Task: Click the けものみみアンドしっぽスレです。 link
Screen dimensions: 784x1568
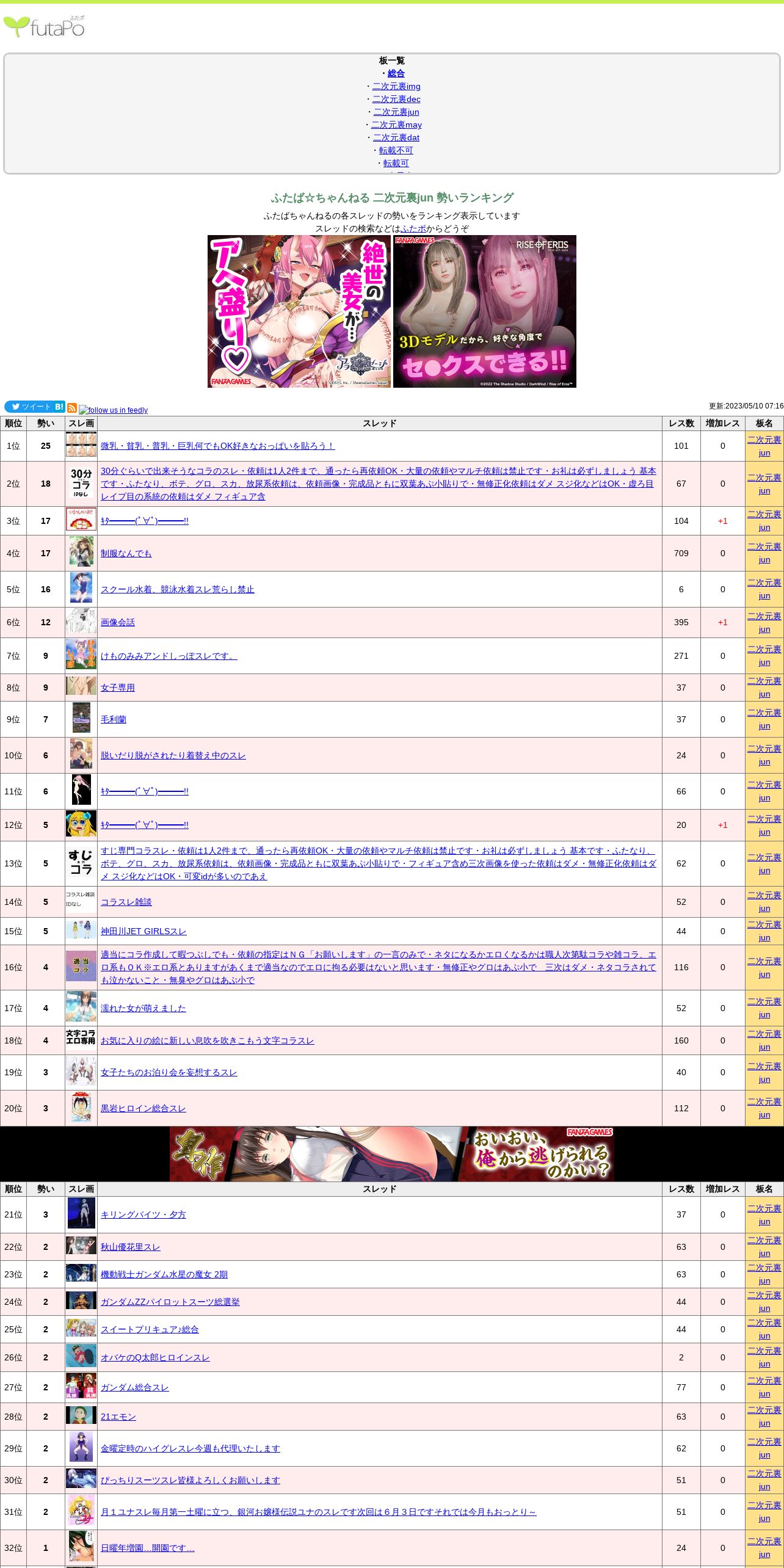Action: click(x=169, y=656)
